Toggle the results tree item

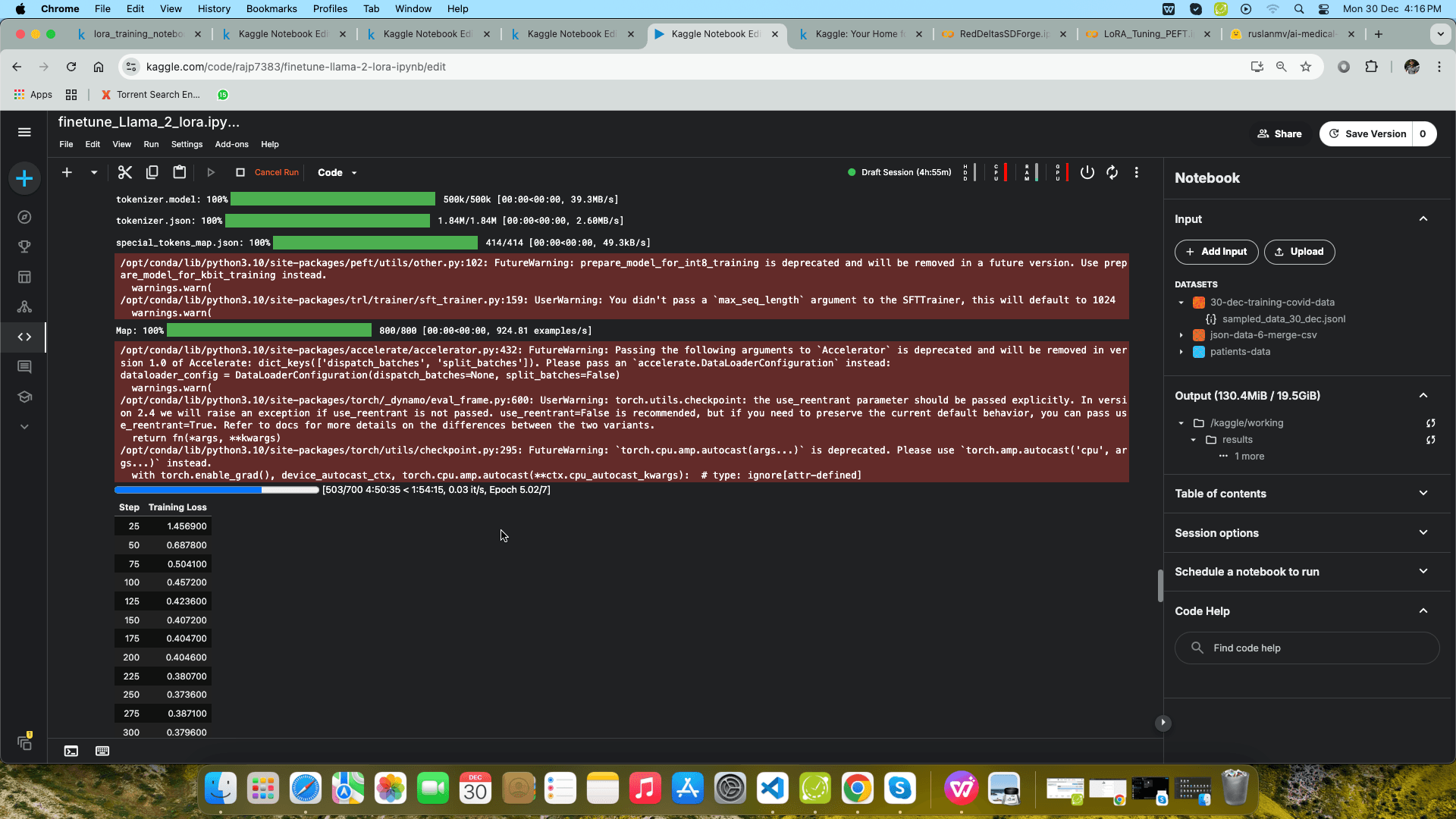[x=1193, y=439]
